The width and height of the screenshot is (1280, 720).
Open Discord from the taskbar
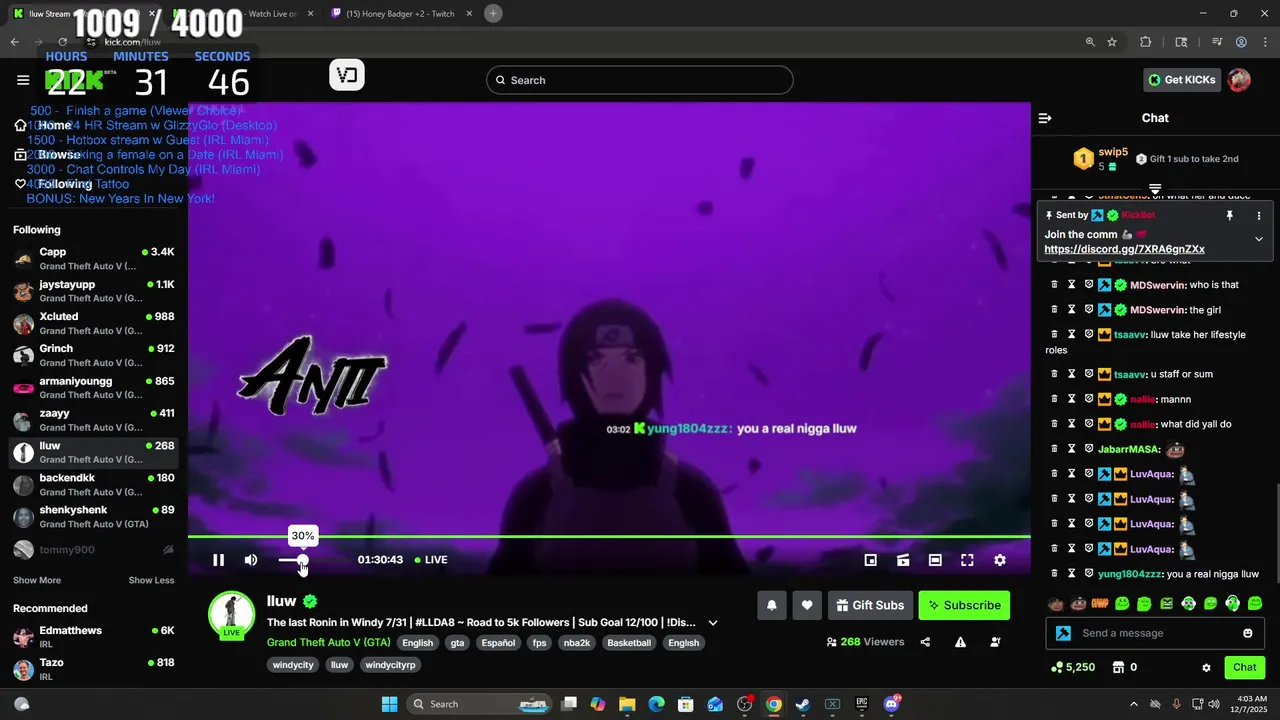pos(891,704)
